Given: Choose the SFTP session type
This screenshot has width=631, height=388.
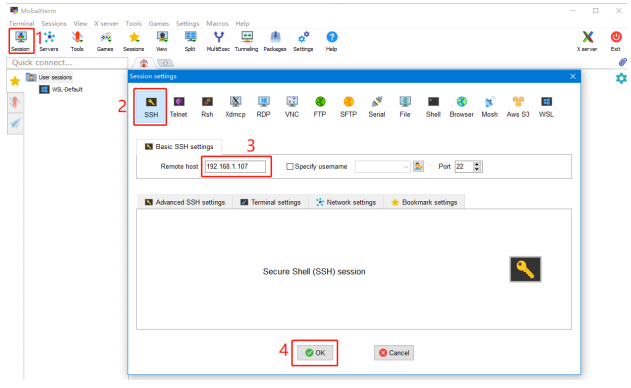Looking at the screenshot, I should pos(348,107).
